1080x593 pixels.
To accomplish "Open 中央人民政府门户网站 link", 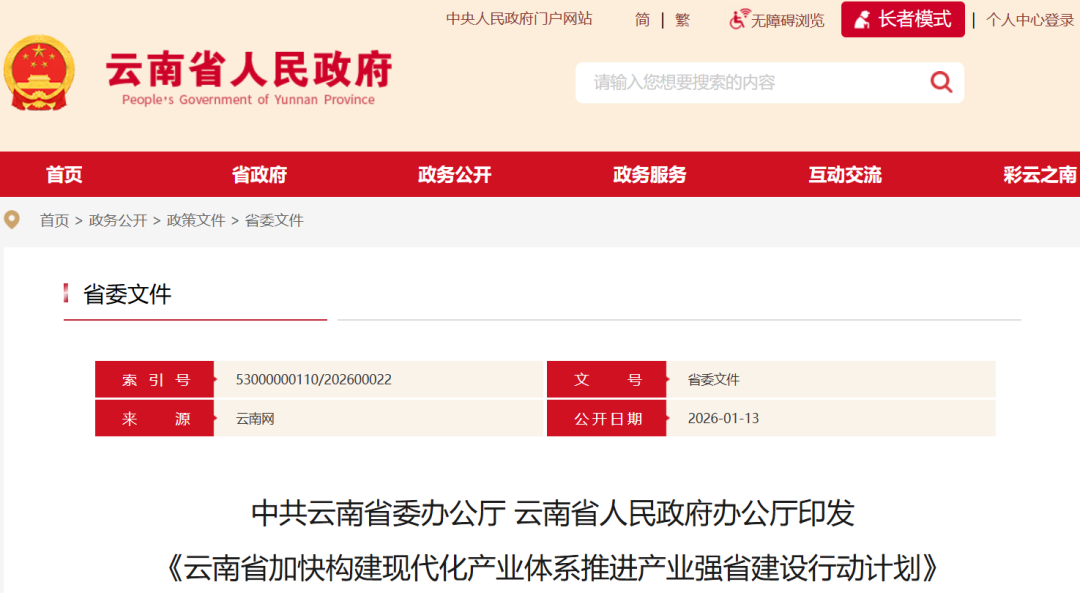I will (517, 18).
